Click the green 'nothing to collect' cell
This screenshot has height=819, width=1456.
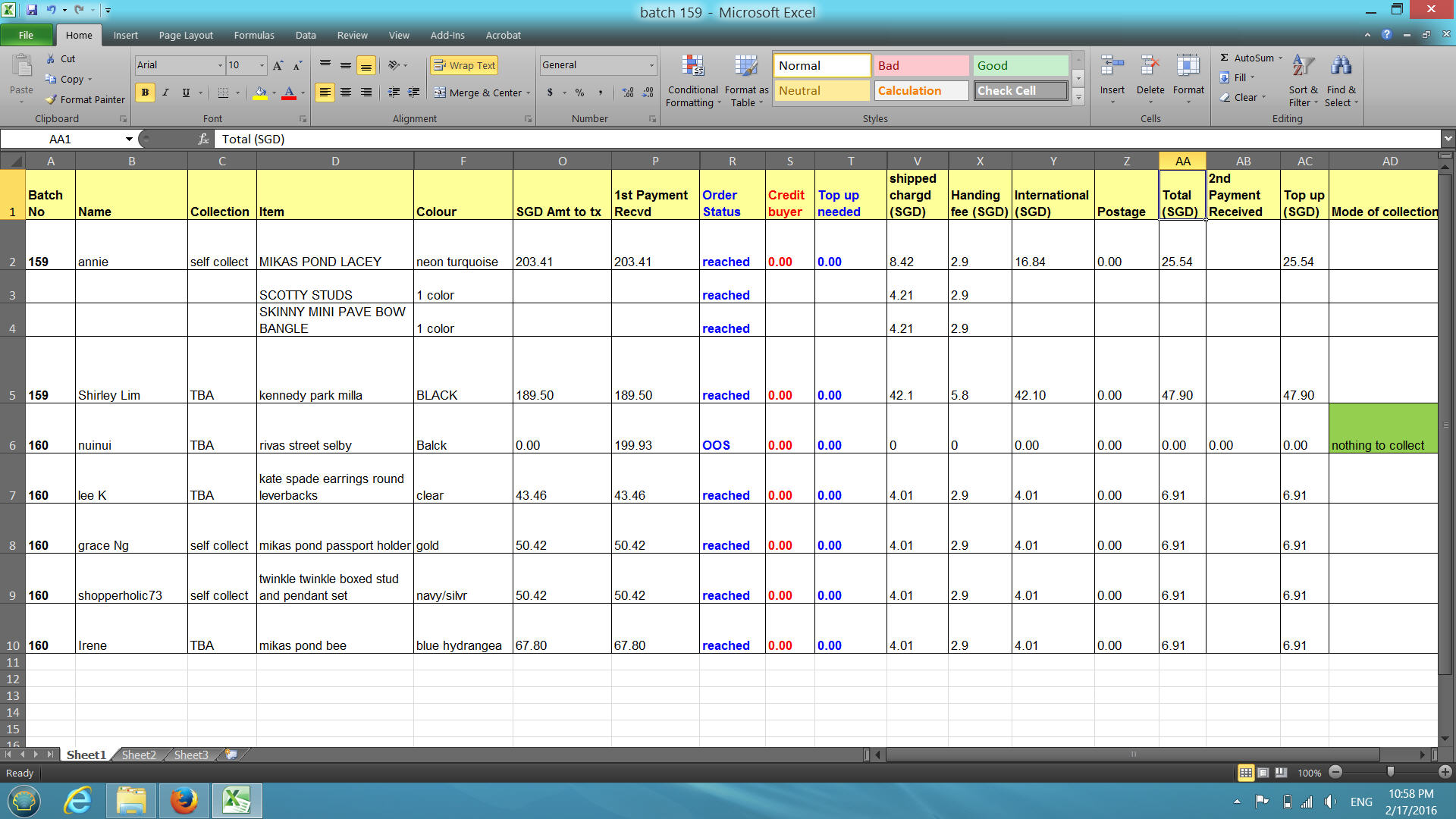[1383, 428]
